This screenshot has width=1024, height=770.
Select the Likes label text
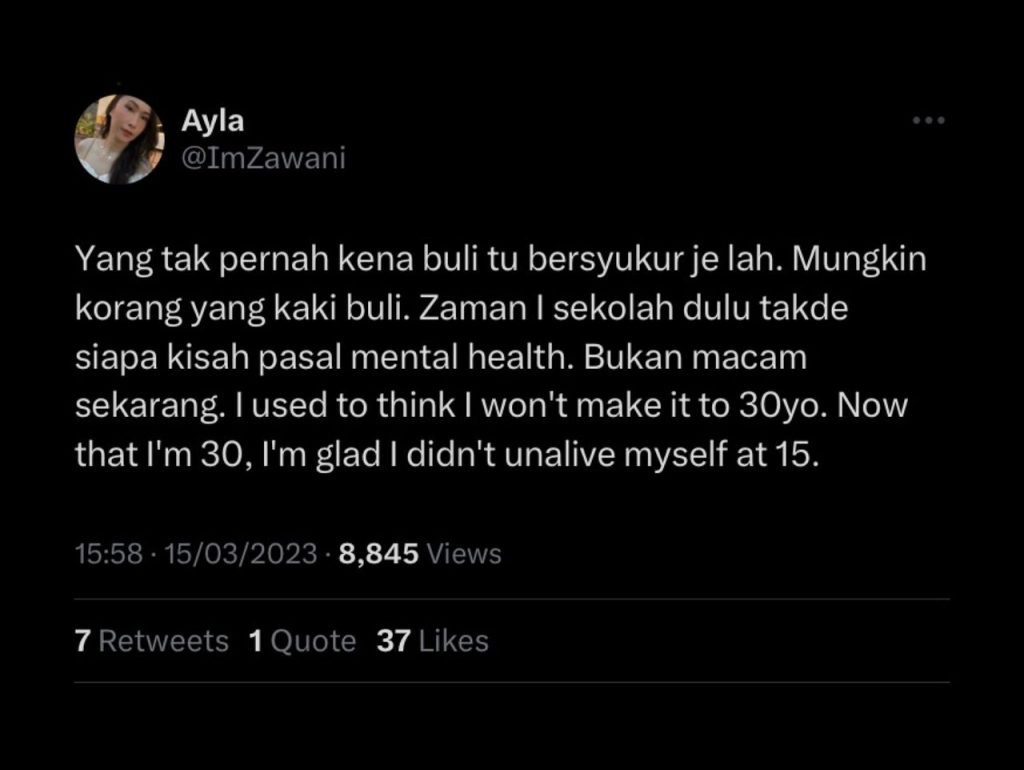(x=454, y=641)
